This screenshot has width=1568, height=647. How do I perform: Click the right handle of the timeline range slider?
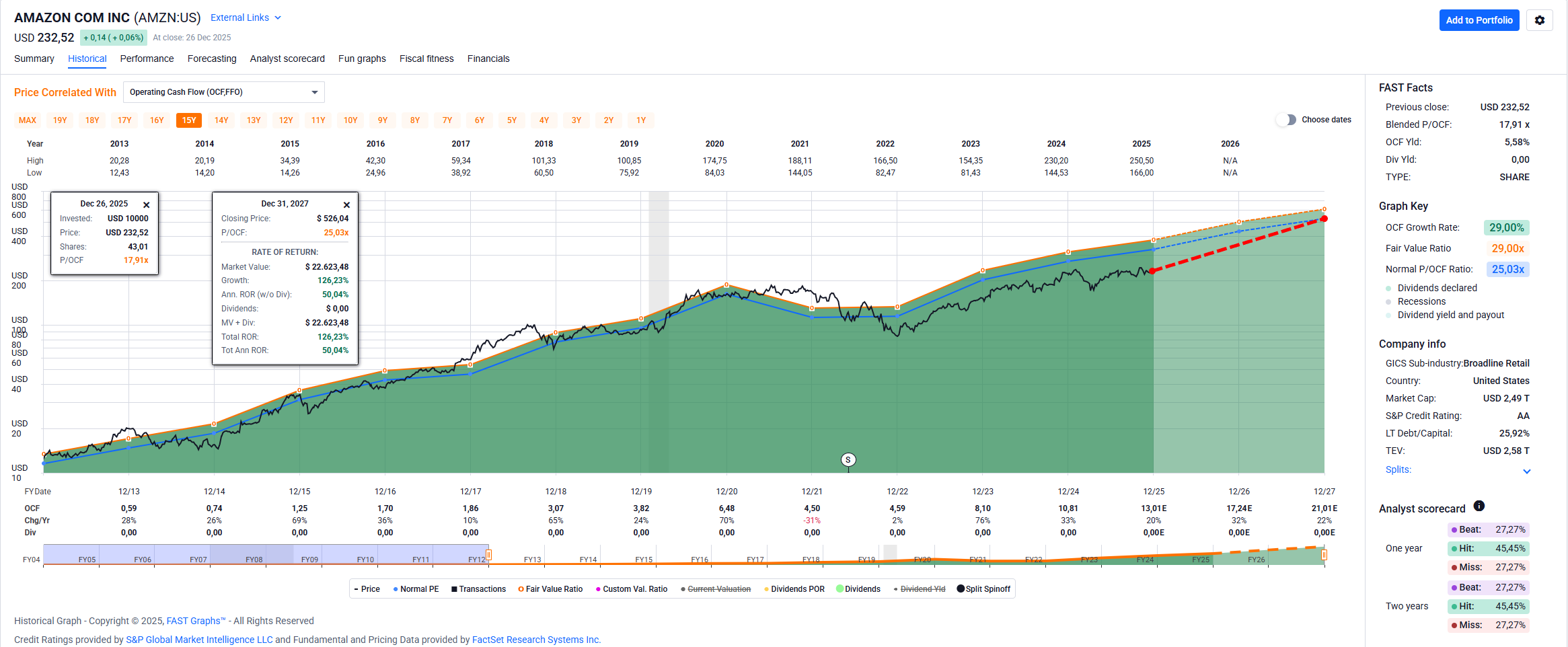[1324, 555]
